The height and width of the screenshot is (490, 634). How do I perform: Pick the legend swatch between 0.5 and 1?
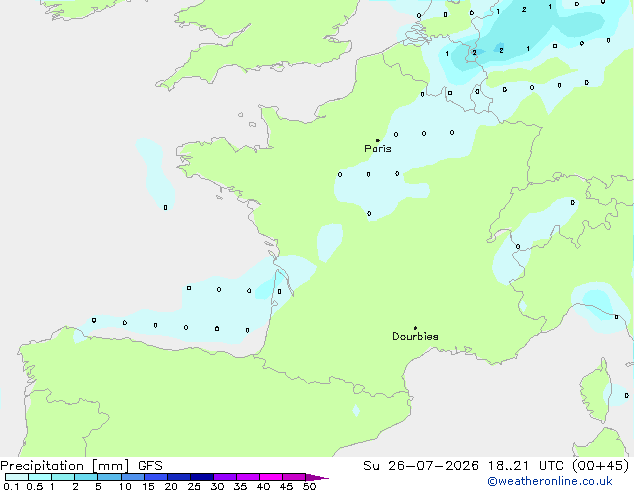coord(40,477)
